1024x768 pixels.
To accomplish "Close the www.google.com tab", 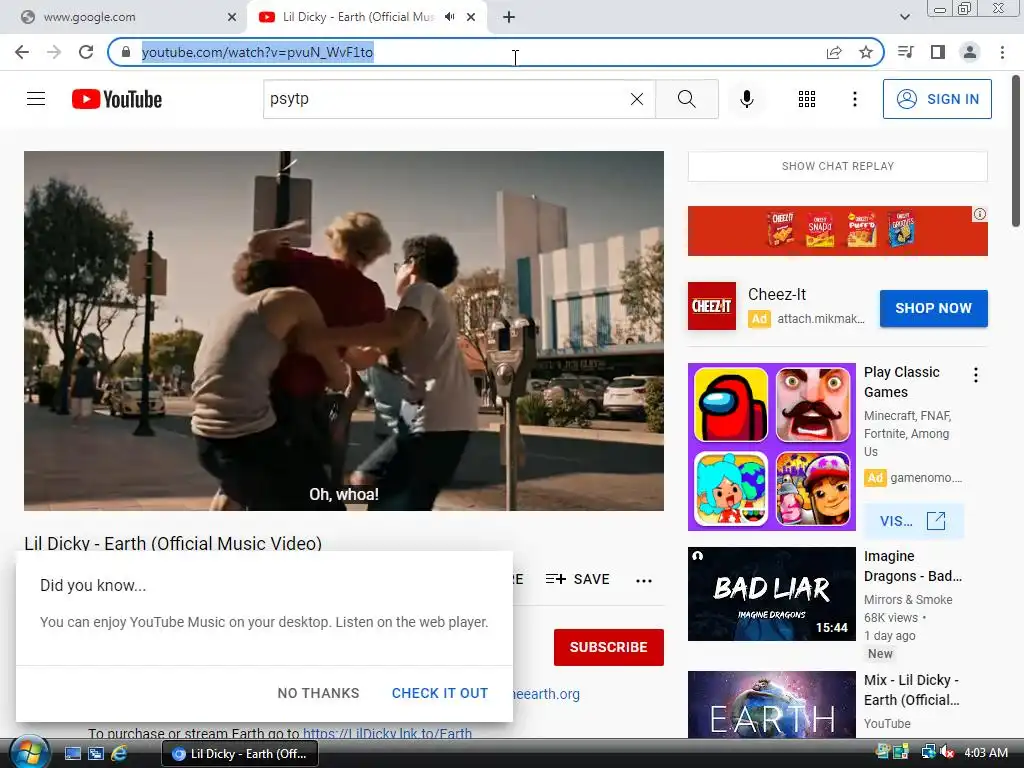I will pyautogui.click(x=232, y=17).
